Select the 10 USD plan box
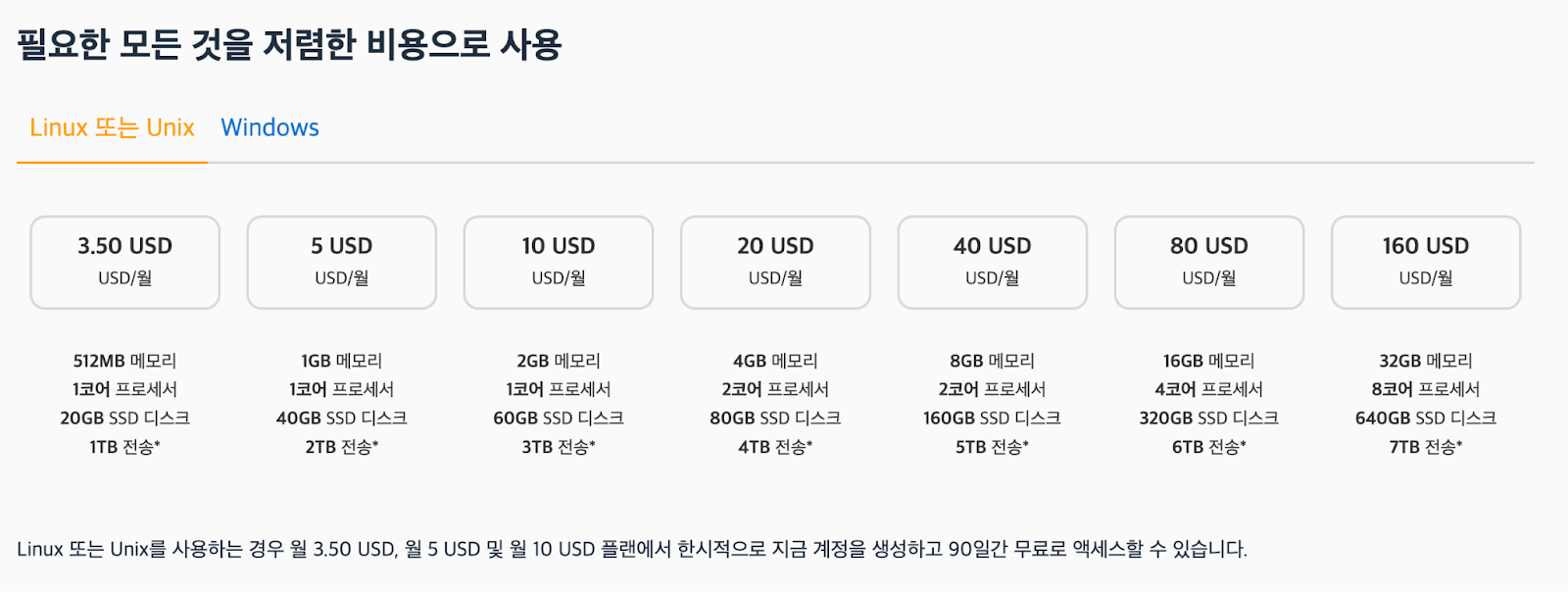This screenshot has height=593, width=1568. pos(559,263)
